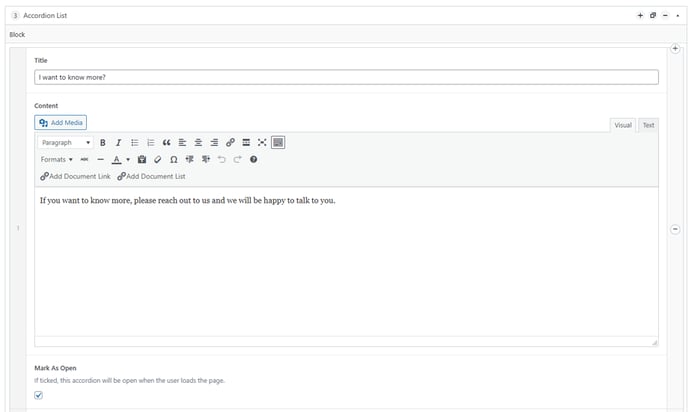The width and height of the screenshot is (688, 412).
Task: Toggle bold formatting in content editor
Action: (103, 143)
